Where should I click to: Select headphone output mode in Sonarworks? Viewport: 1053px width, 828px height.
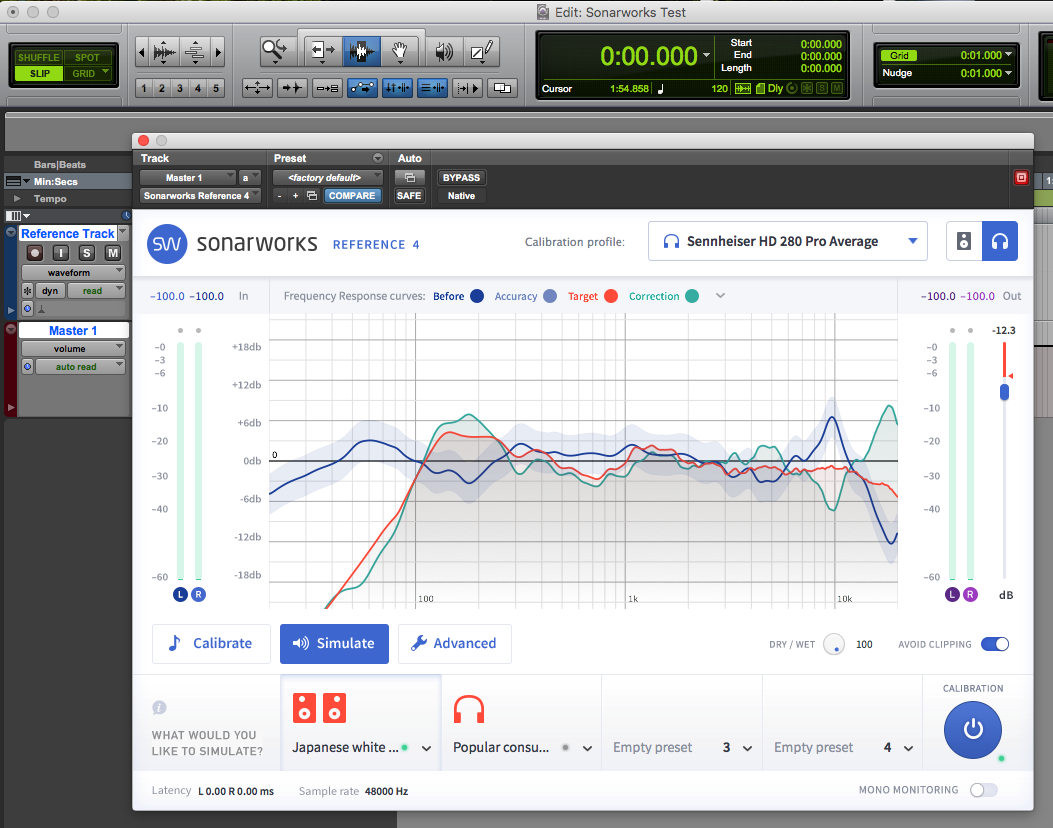(x=1000, y=241)
